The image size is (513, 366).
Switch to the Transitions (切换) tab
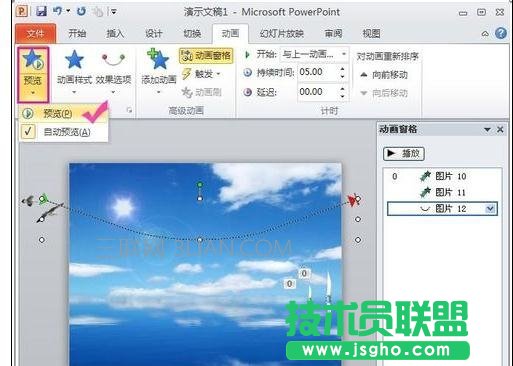tap(192, 34)
